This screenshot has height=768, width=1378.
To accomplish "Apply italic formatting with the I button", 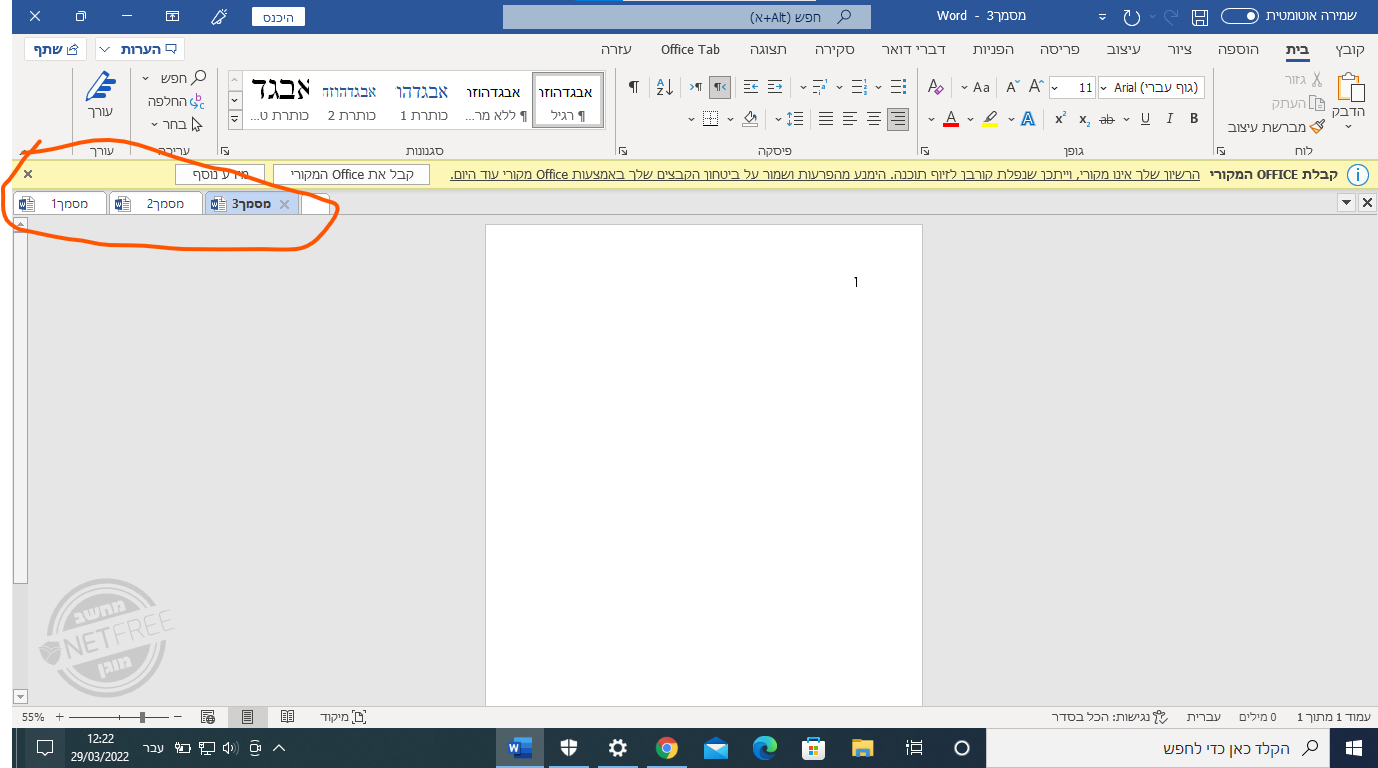I will click(x=1169, y=119).
